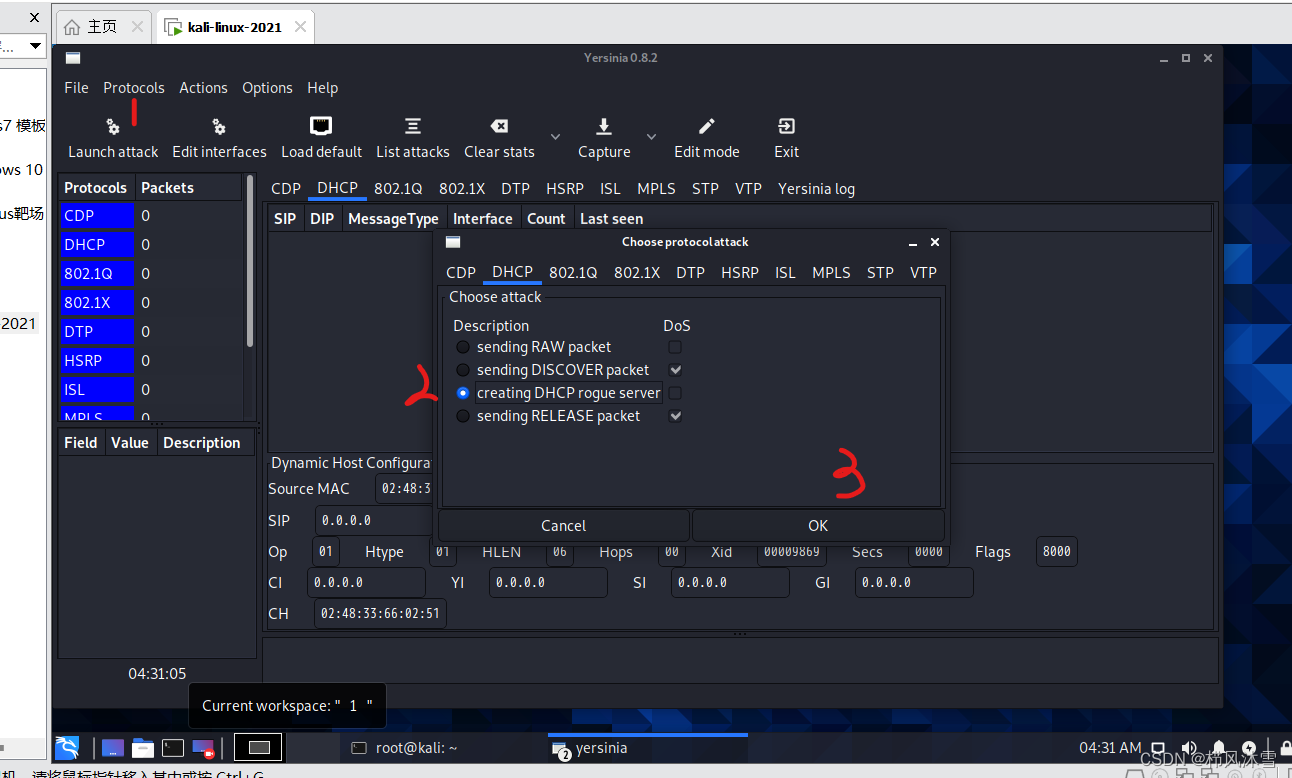
Task: Open the Actions menu
Action: pos(203,88)
